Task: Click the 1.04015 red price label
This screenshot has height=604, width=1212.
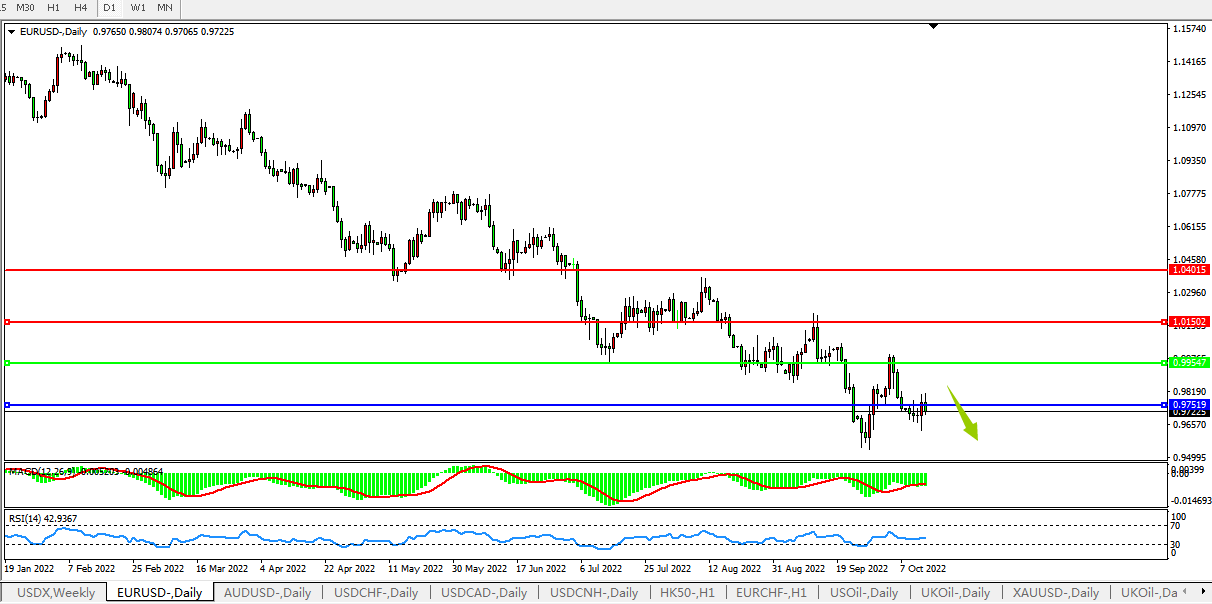Action: (x=1189, y=270)
